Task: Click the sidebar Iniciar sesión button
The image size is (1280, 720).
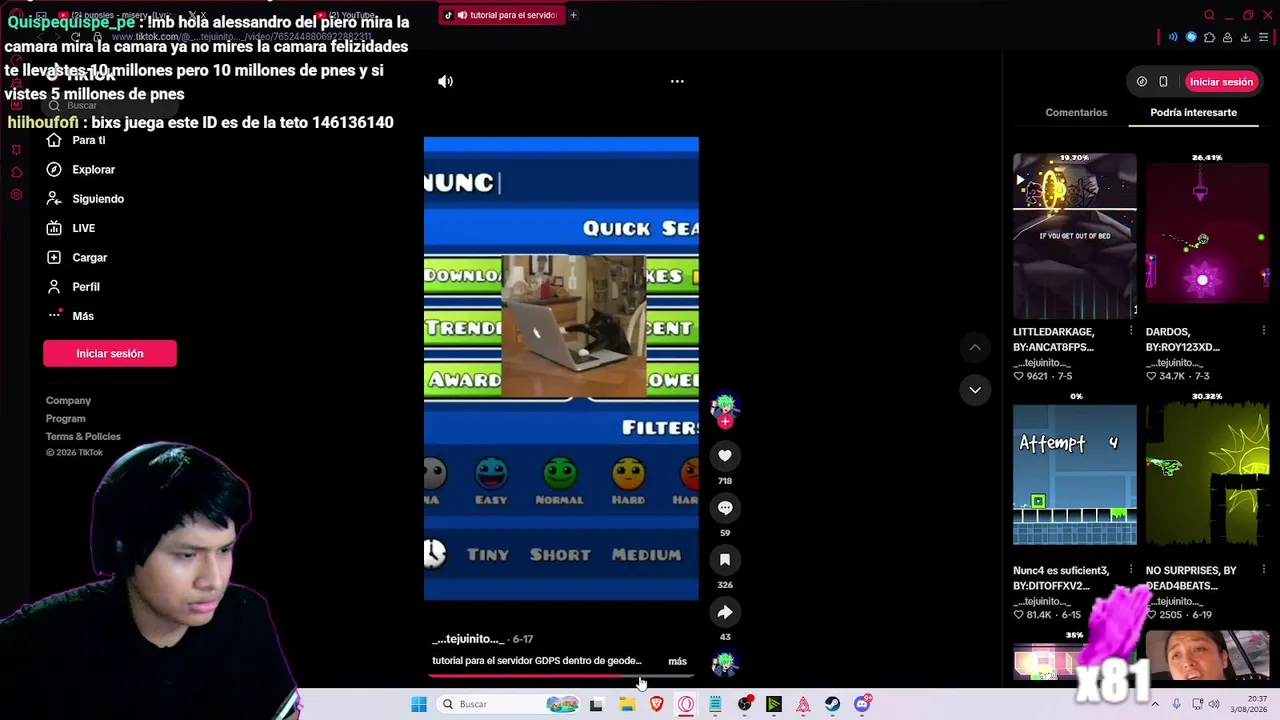Action: tap(110, 353)
